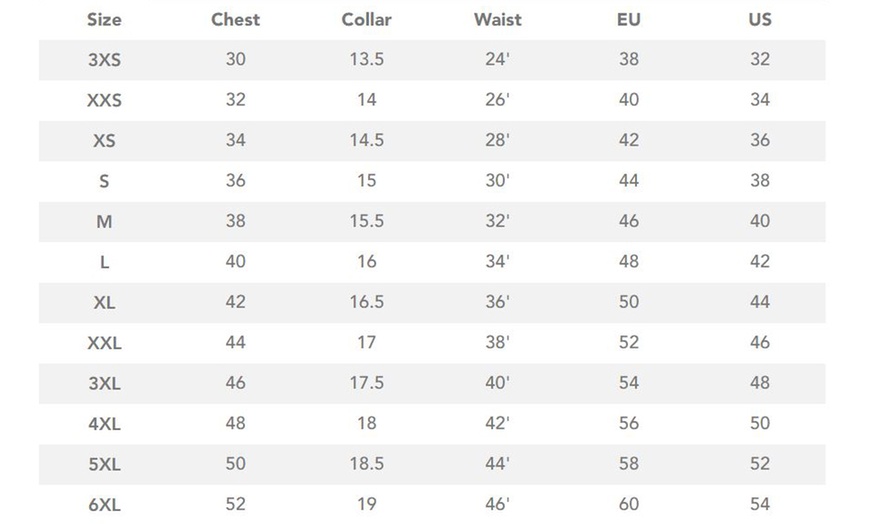Click chest value 36 in S row
Screen dimensions: 870x524
(x=235, y=181)
